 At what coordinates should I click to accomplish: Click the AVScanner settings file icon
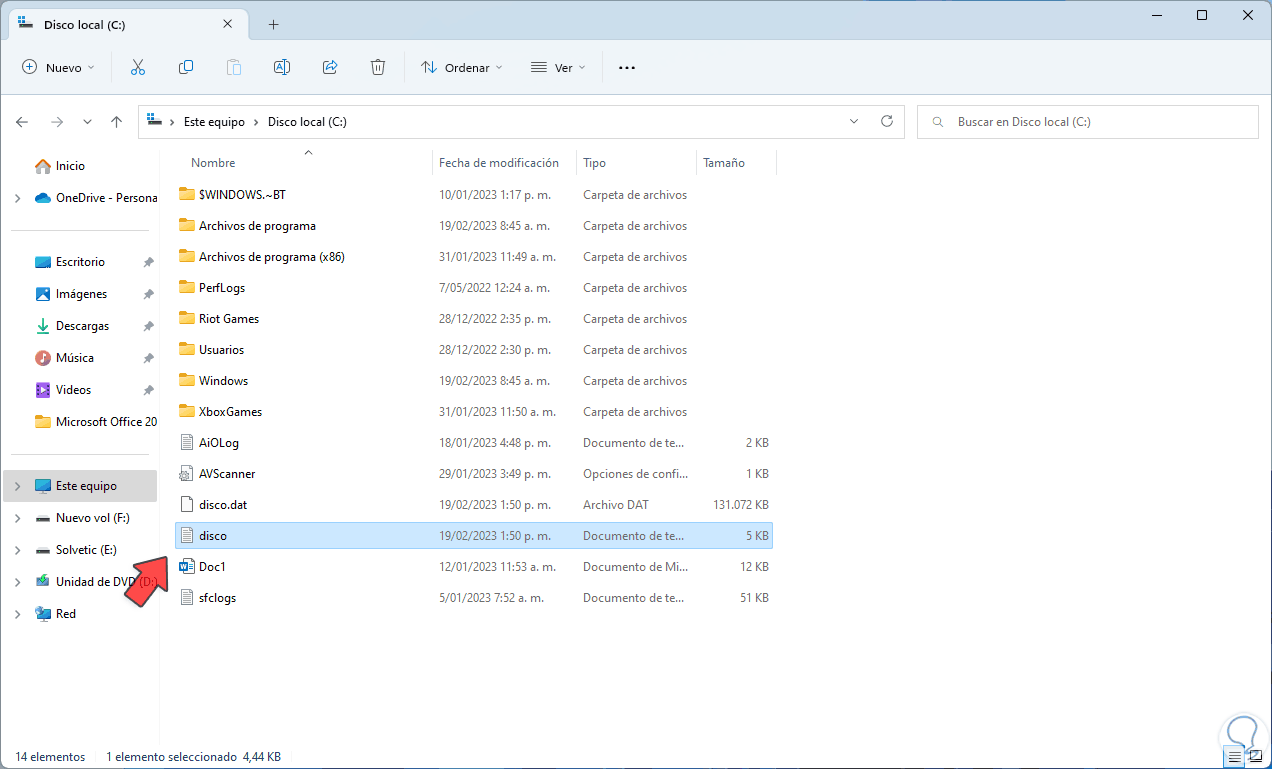click(186, 474)
